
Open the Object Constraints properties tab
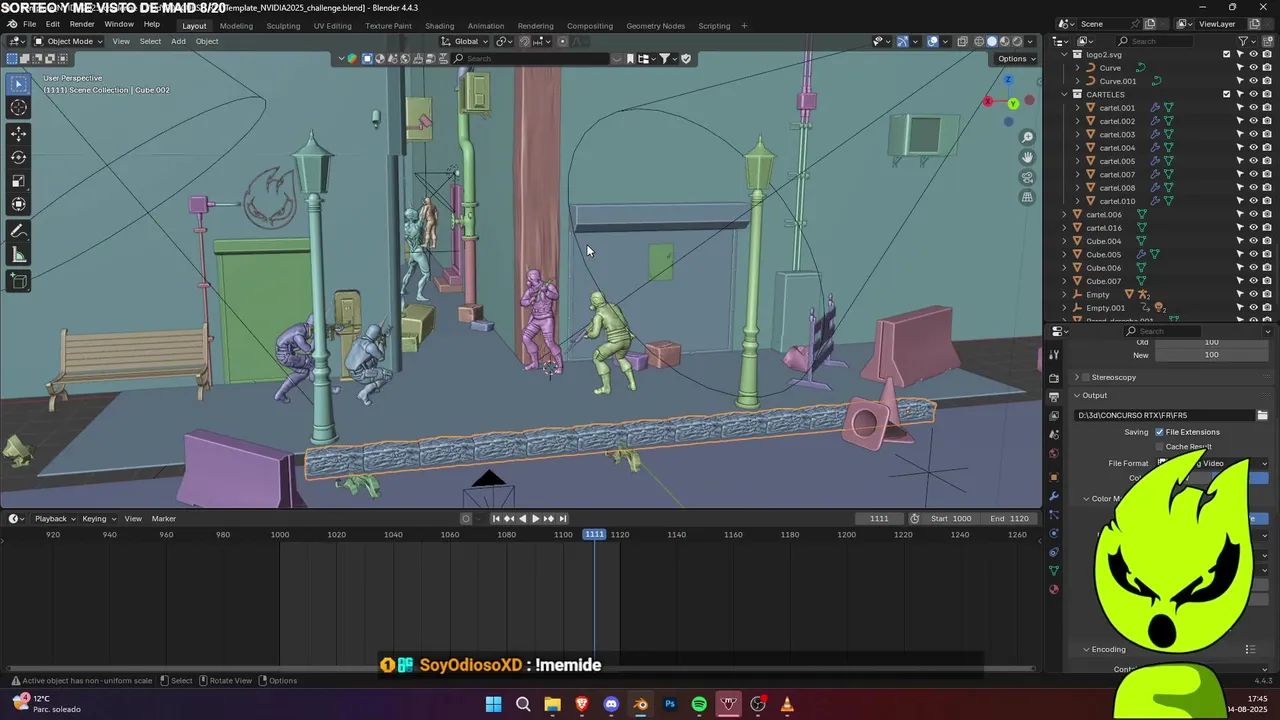(x=1054, y=552)
